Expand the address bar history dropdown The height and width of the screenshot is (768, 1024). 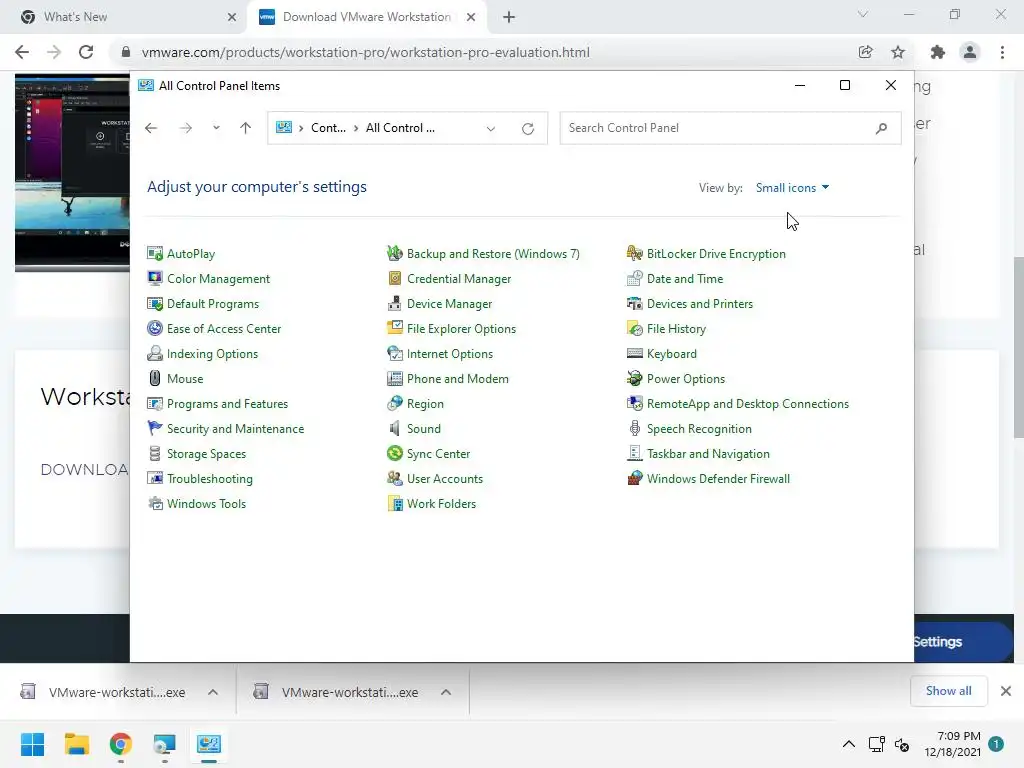[x=490, y=129]
